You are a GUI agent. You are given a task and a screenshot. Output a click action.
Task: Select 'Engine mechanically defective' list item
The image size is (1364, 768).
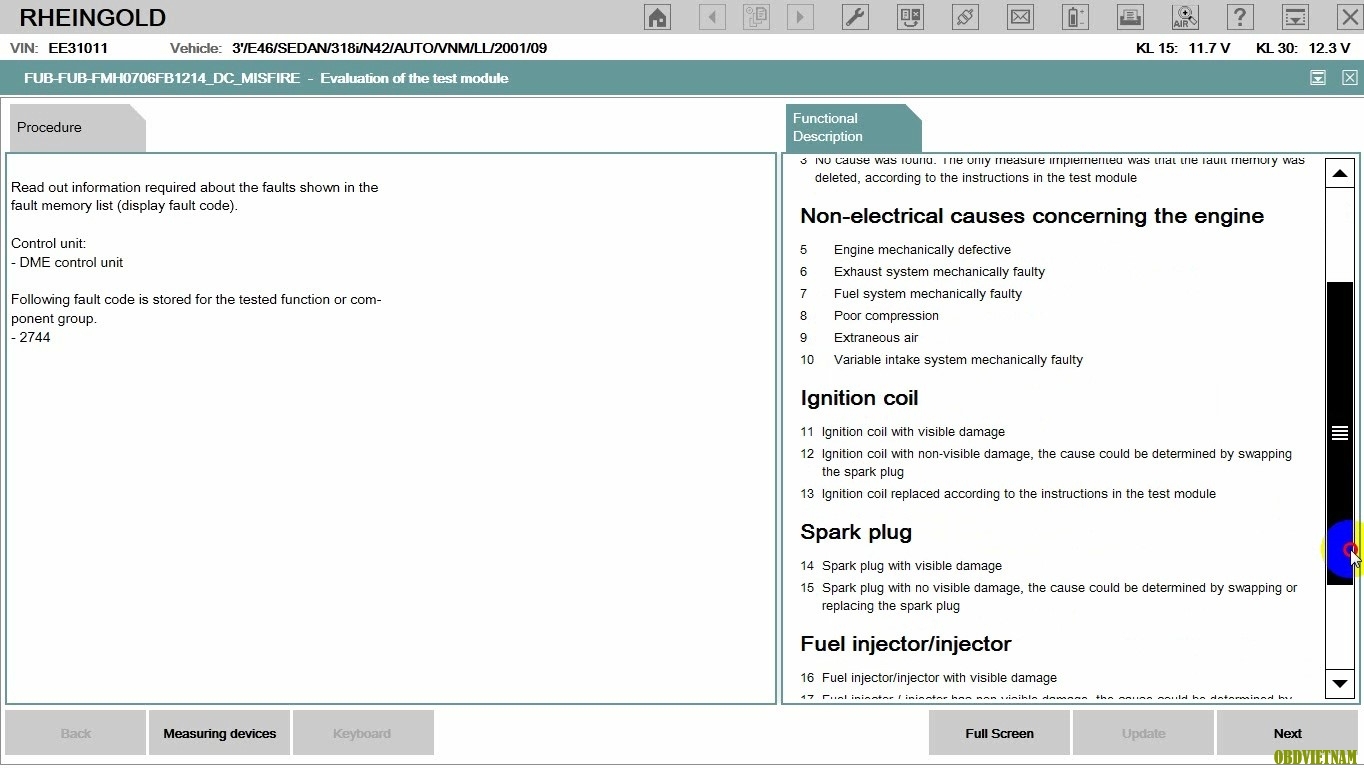click(922, 250)
